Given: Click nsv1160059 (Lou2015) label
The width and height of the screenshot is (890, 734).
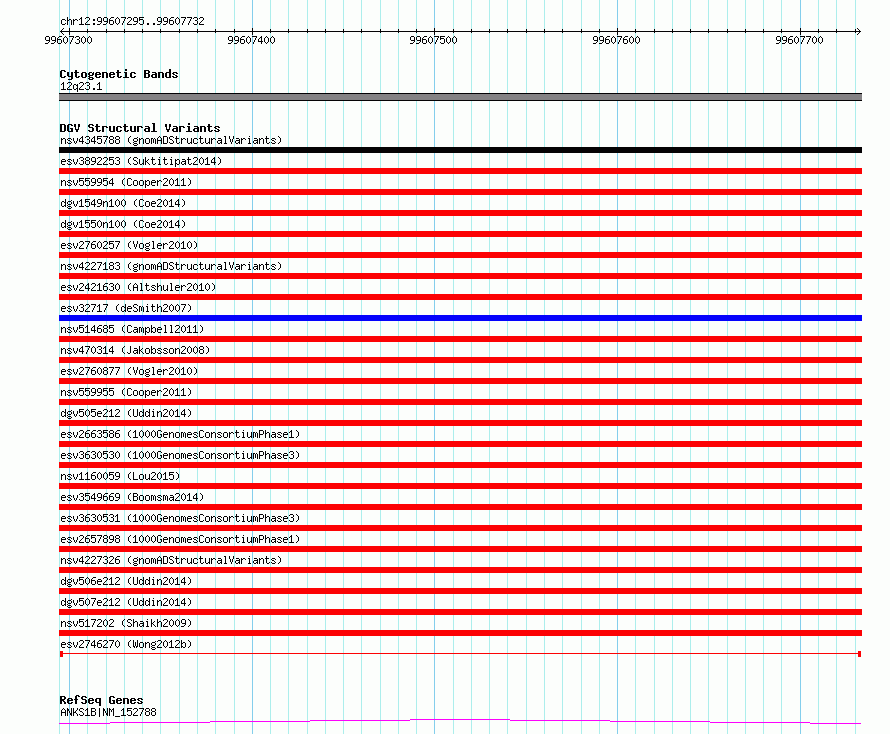Looking at the screenshot, I should 120,476.
